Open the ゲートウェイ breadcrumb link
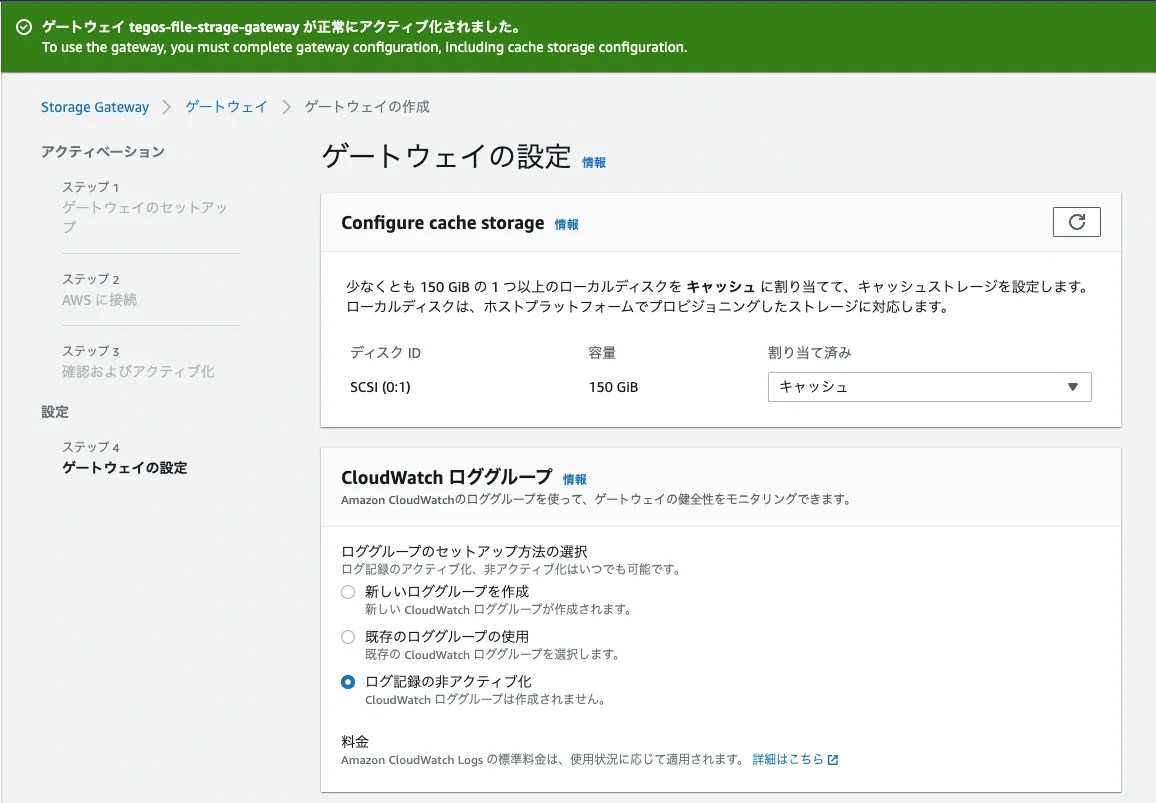1156x803 pixels. tap(225, 107)
